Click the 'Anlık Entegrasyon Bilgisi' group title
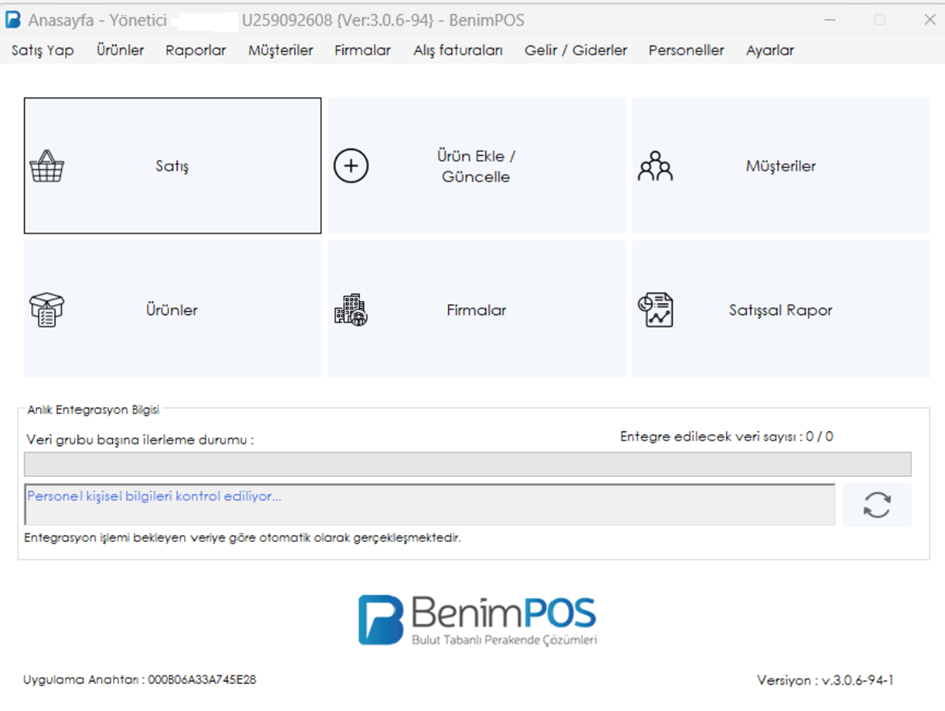The image size is (945, 711). point(93,410)
